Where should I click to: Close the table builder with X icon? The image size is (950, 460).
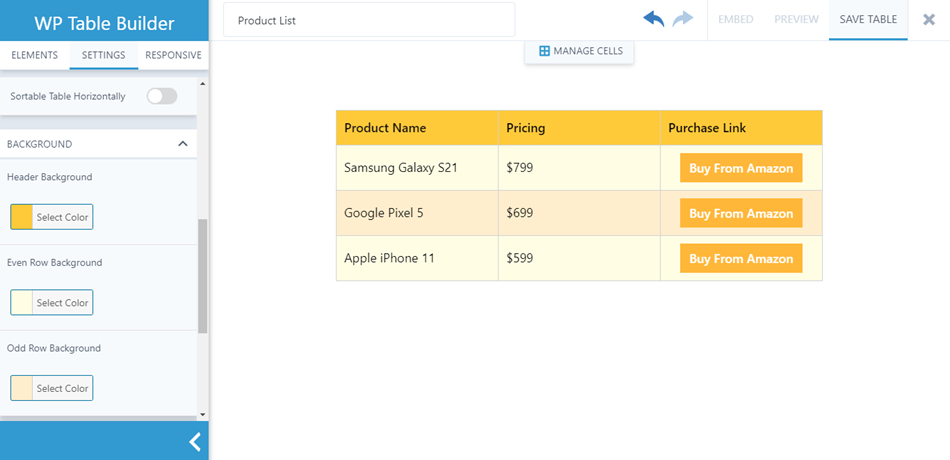pos(929,20)
